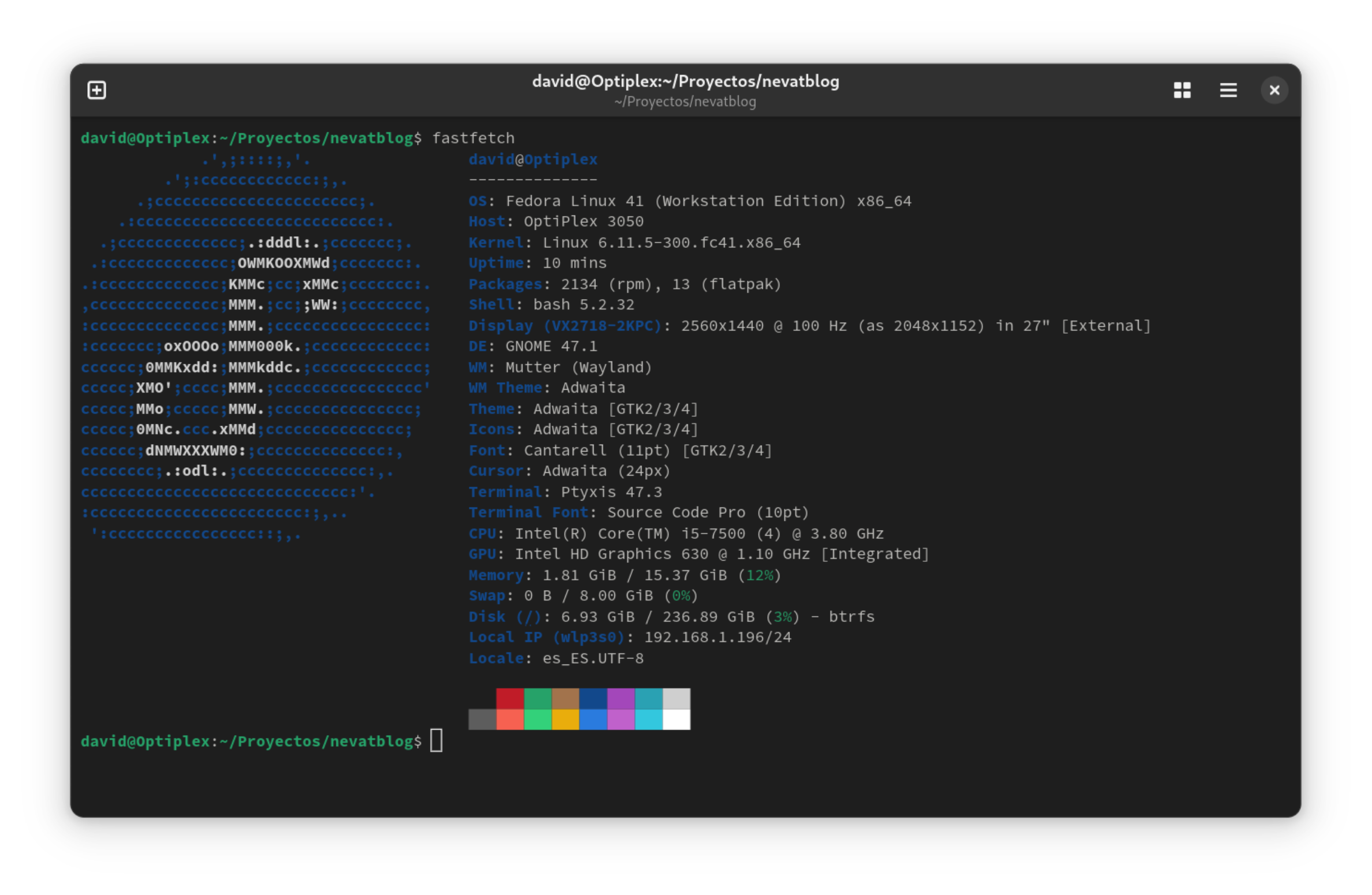Click the dark gray swatch in bottom row
This screenshot has width=1372, height=895.
pos(482,719)
